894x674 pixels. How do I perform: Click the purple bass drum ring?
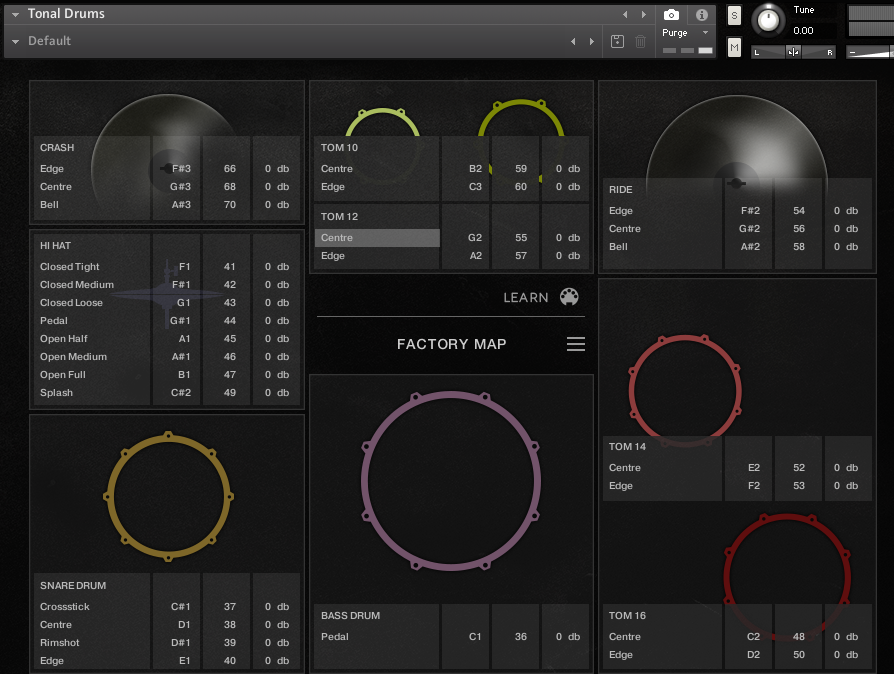pyautogui.click(x=450, y=481)
